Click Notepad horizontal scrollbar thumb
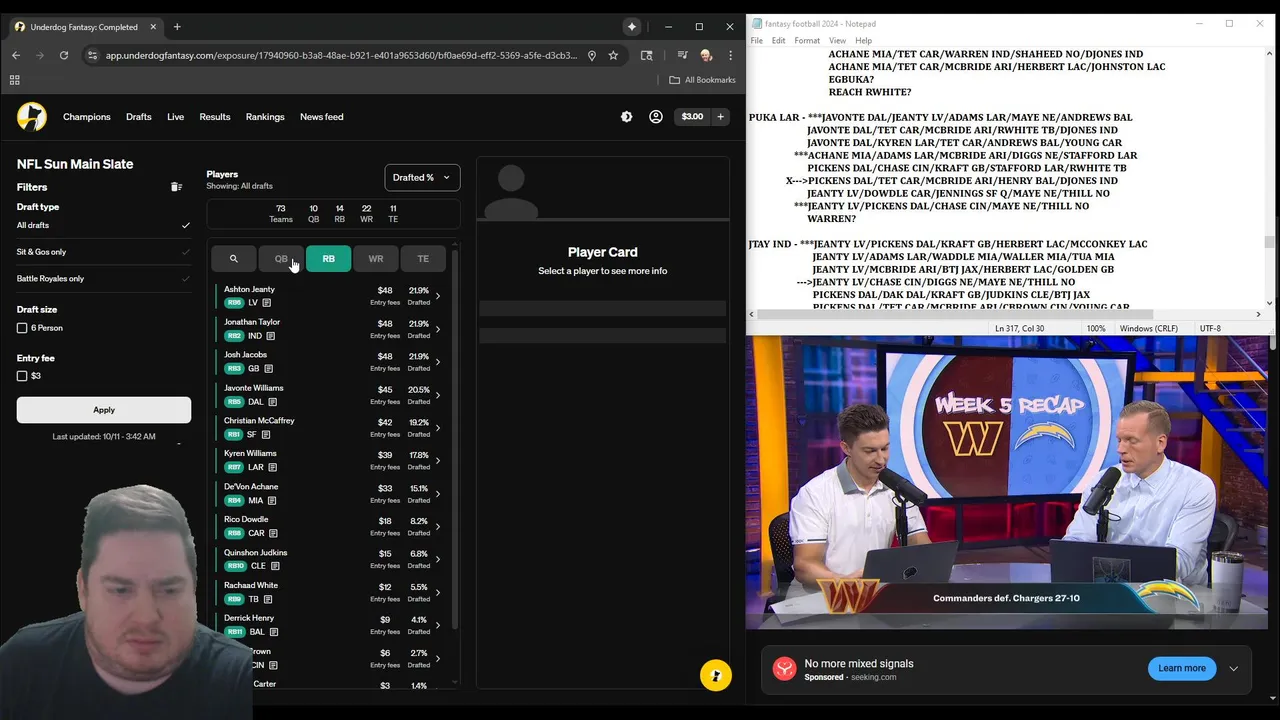Image resolution: width=1280 pixels, height=720 pixels. tap(955, 314)
